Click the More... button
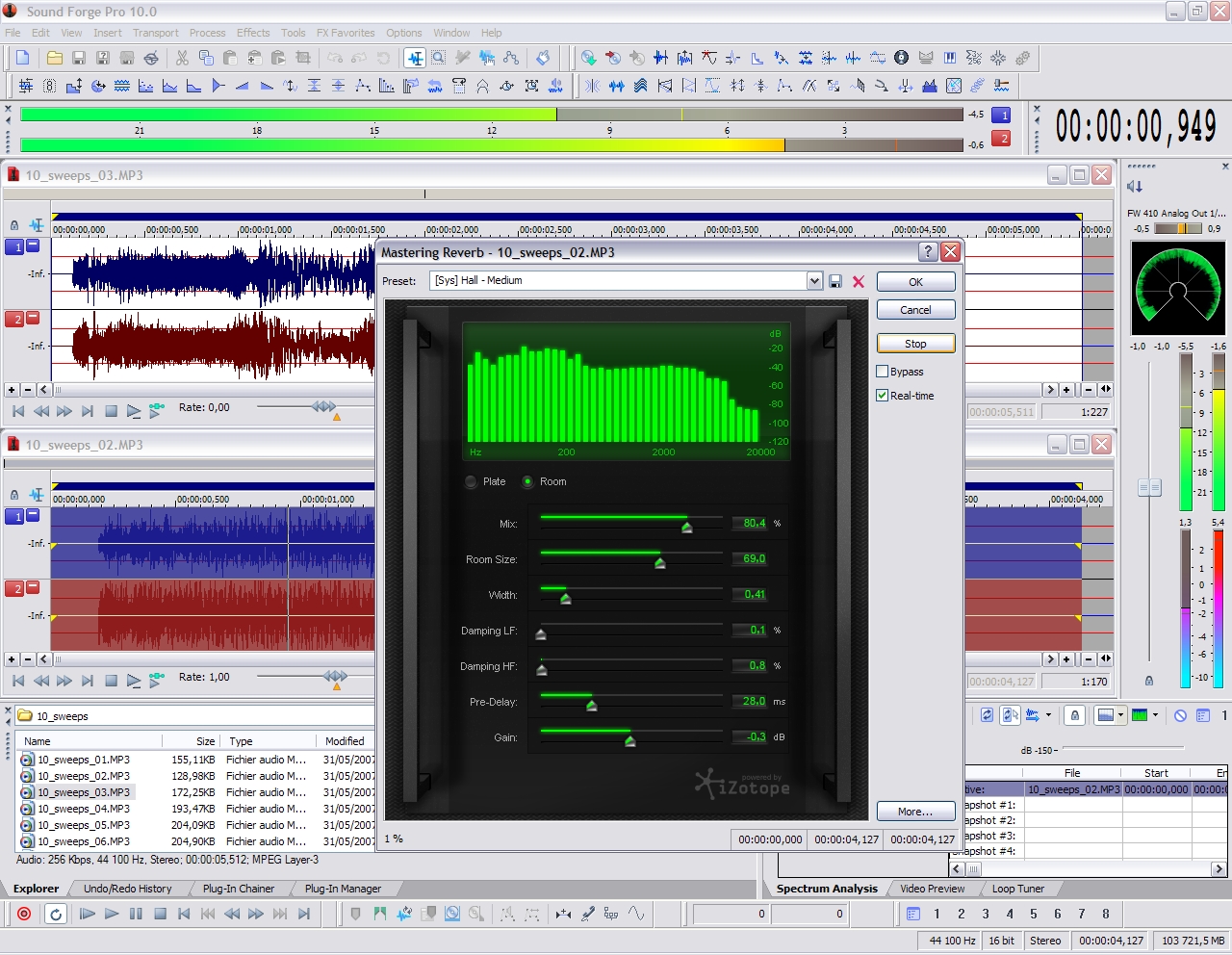Viewport: 1232px width, 955px height. (x=915, y=812)
